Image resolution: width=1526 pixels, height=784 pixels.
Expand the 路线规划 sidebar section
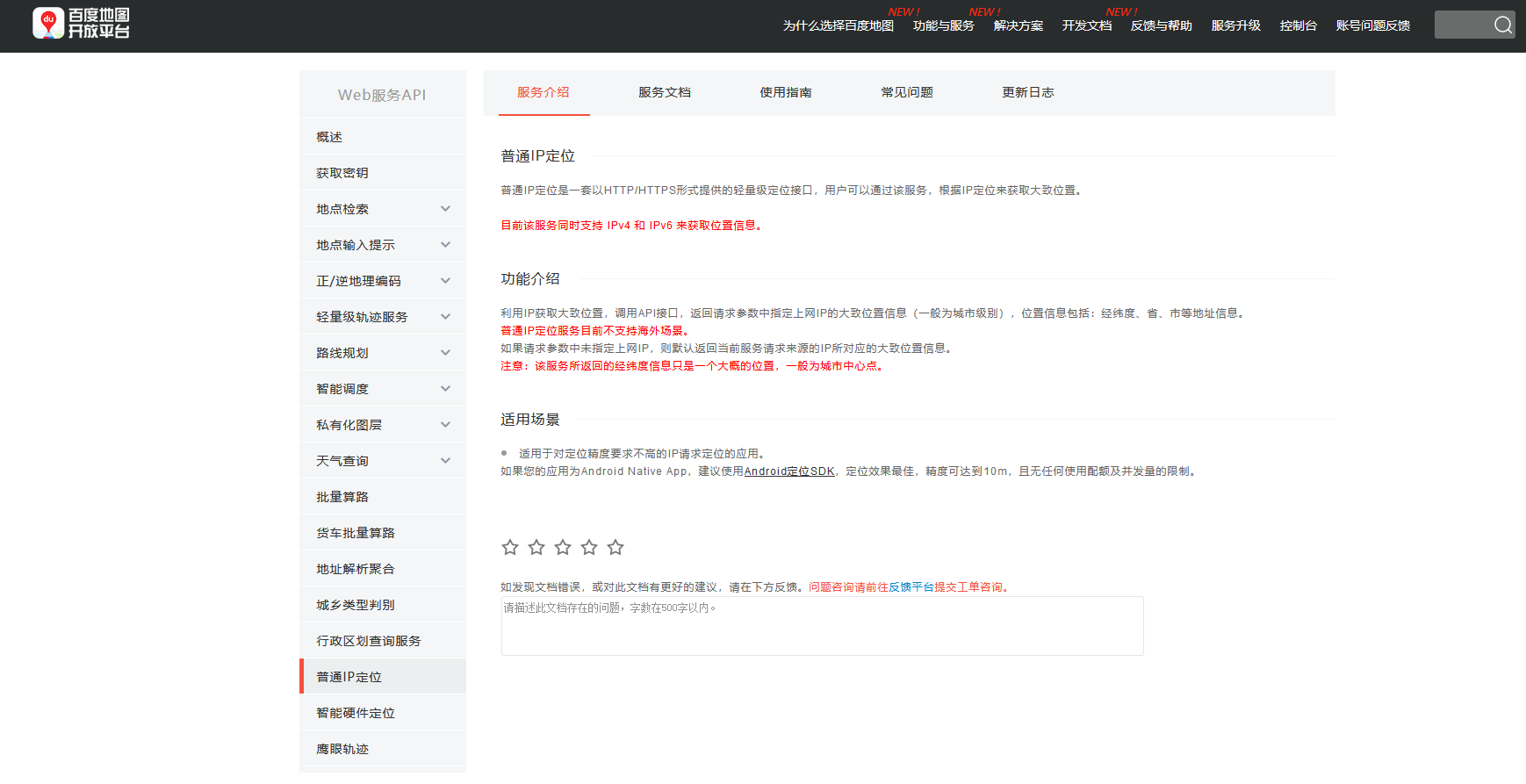(383, 353)
